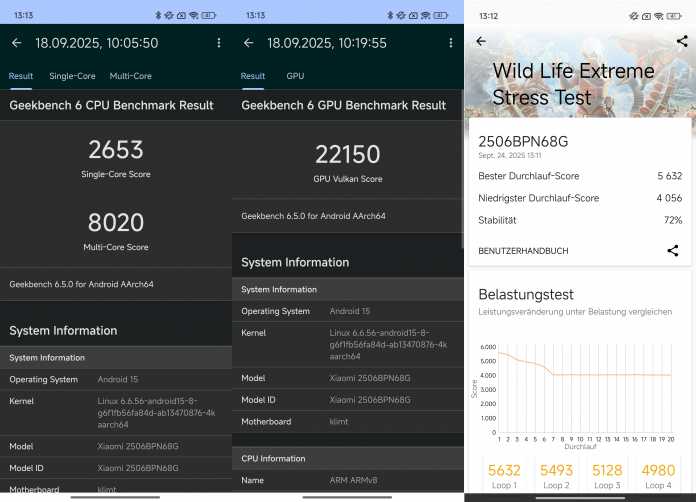The width and height of the screenshot is (696, 502).
Task: Tap Geekbench 6.5.0 version text in CPU screen
Action: click(81, 284)
